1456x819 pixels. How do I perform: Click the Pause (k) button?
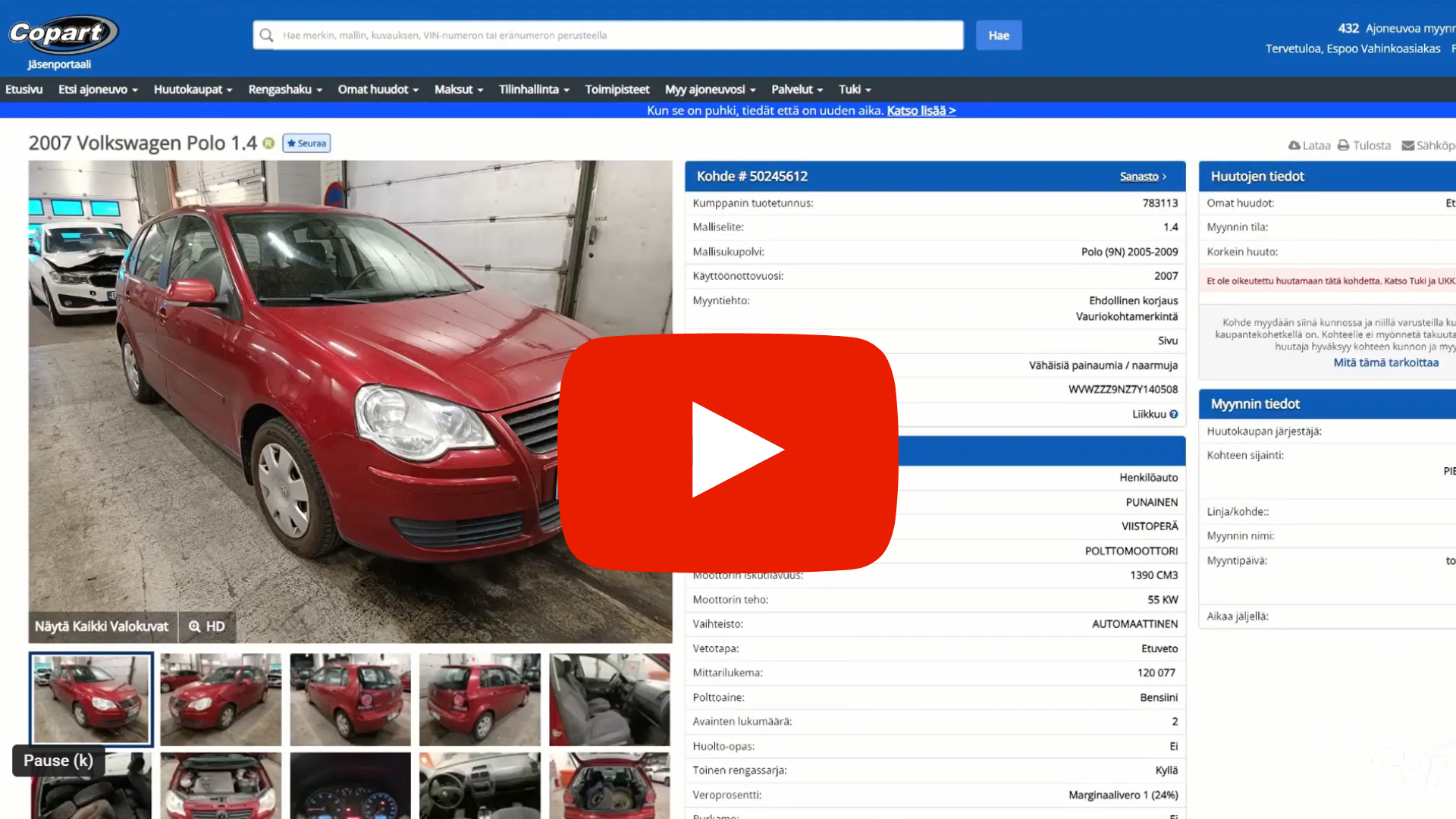[58, 761]
